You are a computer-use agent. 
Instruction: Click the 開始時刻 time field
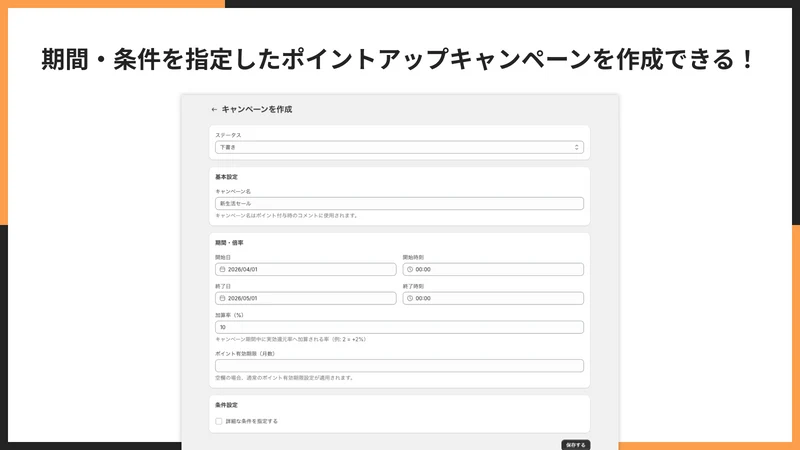493,269
